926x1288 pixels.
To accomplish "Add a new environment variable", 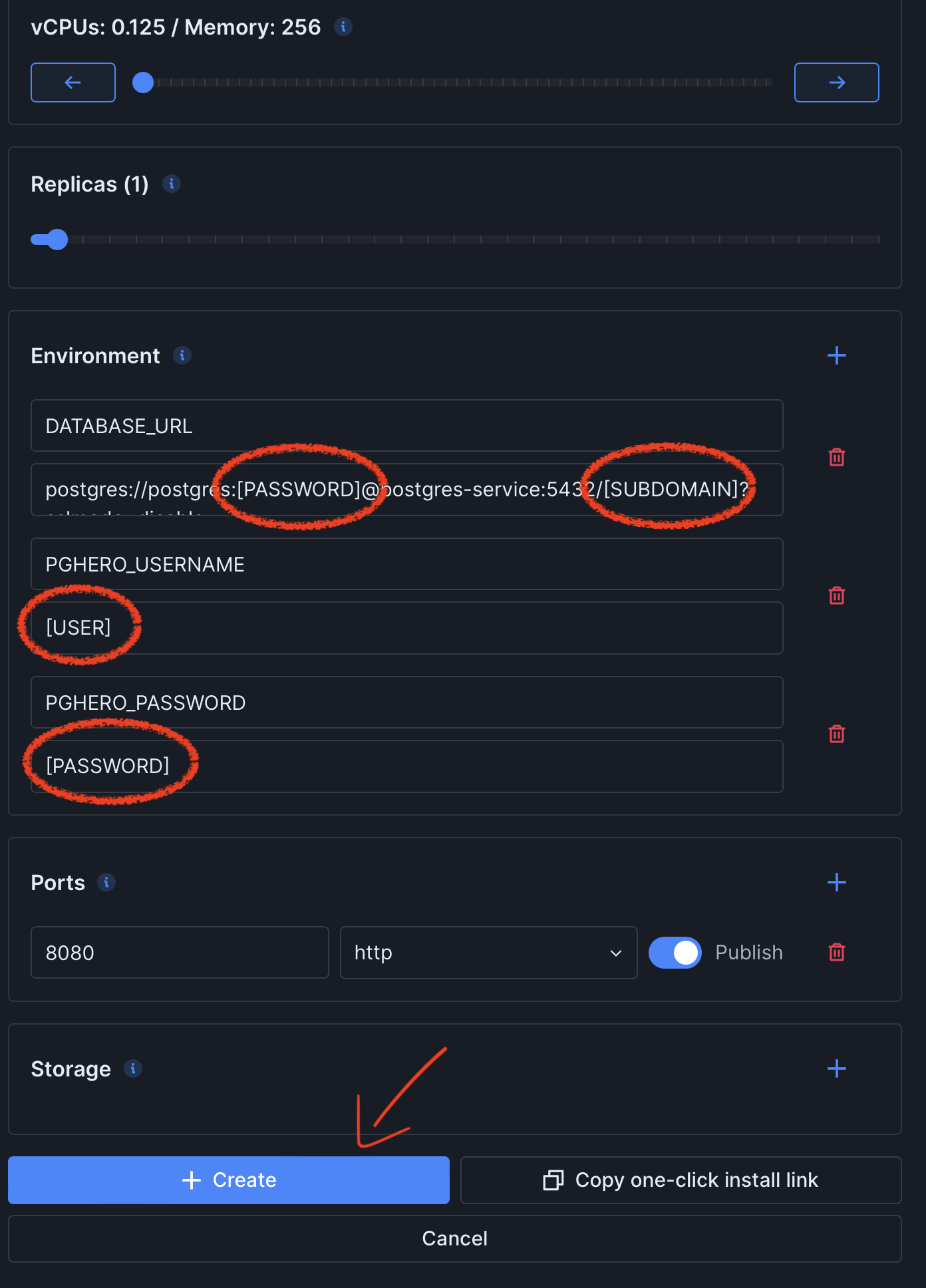I will click(836, 355).
